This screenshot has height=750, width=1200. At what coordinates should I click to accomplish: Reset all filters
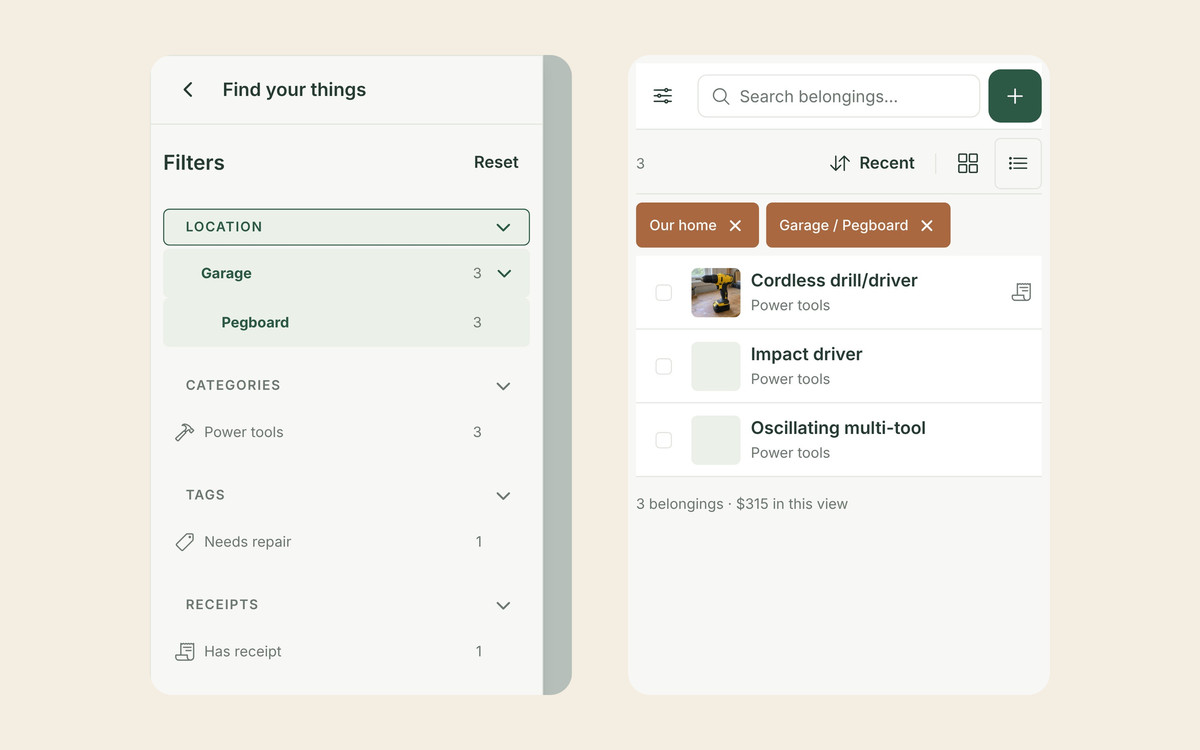(496, 162)
